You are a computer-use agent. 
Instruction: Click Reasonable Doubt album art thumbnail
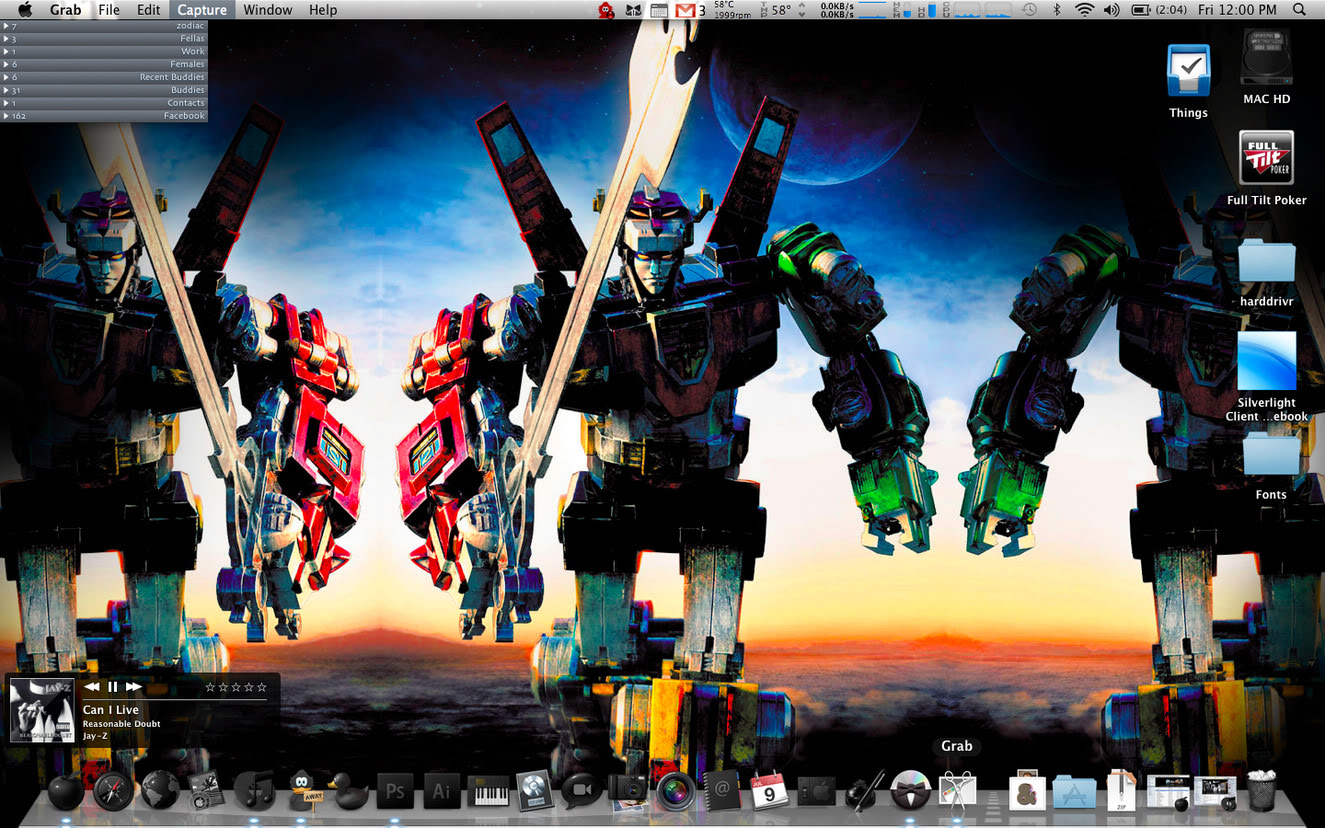[42, 710]
